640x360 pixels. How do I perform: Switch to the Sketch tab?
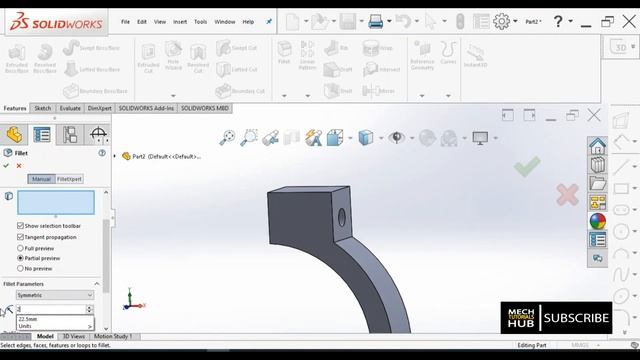[x=42, y=108]
